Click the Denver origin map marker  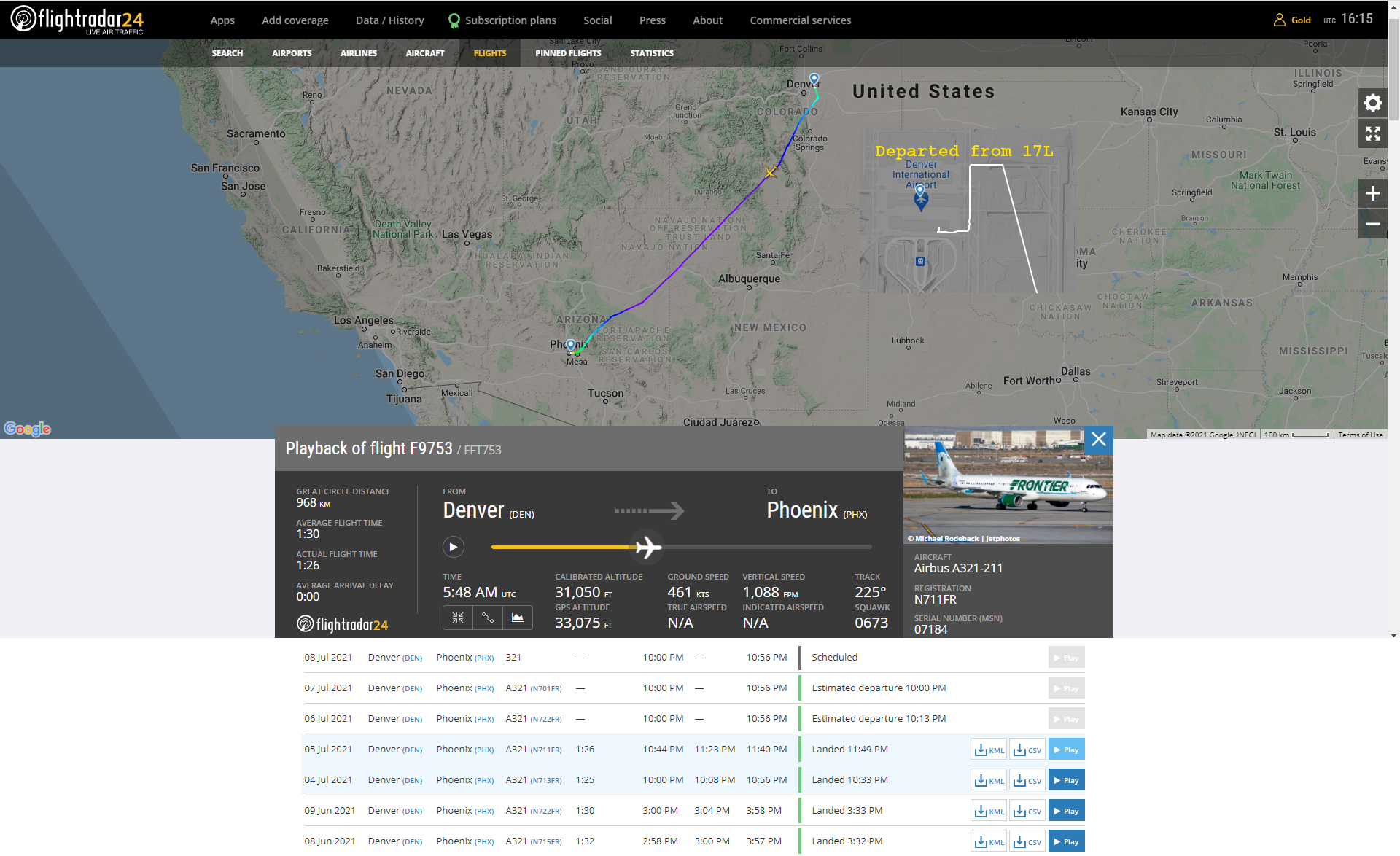pos(814,79)
